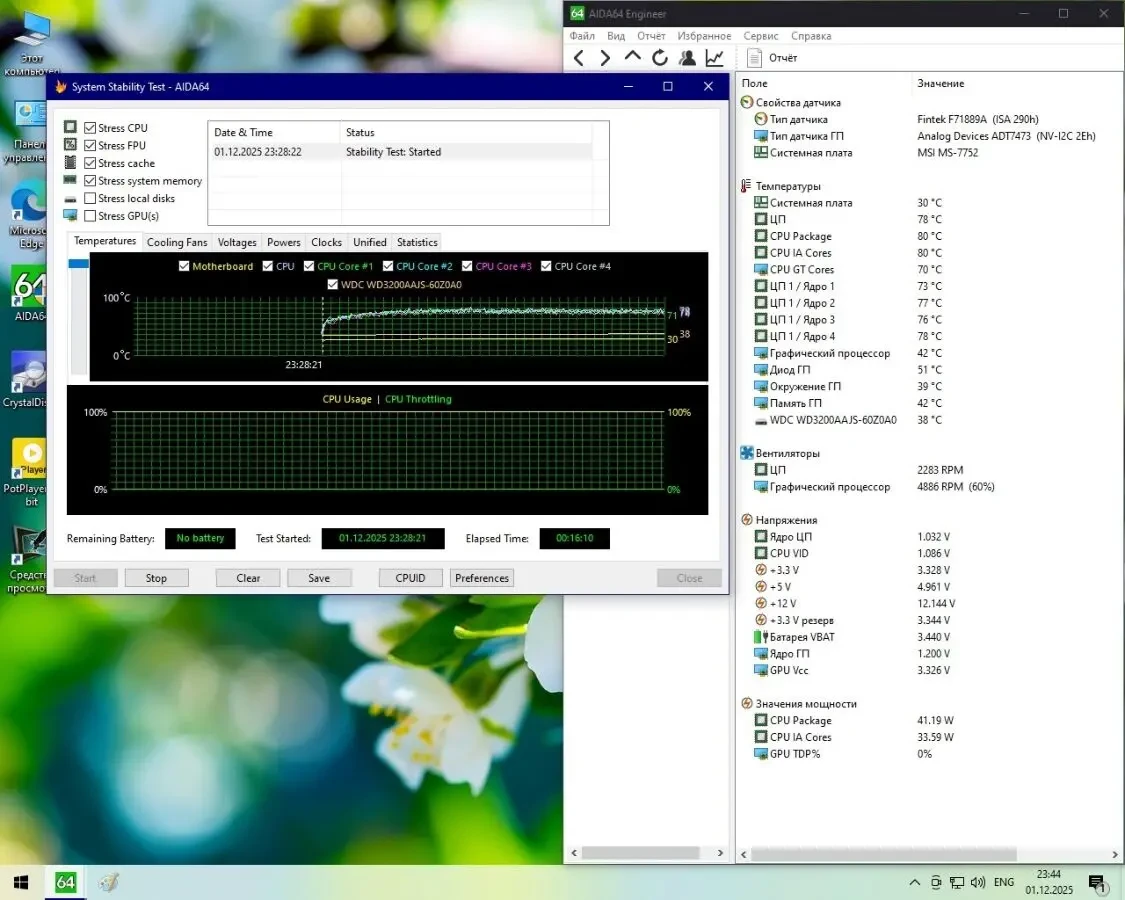This screenshot has width=1125, height=900.
Task: Enable the Stress GPU(s) checkbox
Action: point(91,215)
